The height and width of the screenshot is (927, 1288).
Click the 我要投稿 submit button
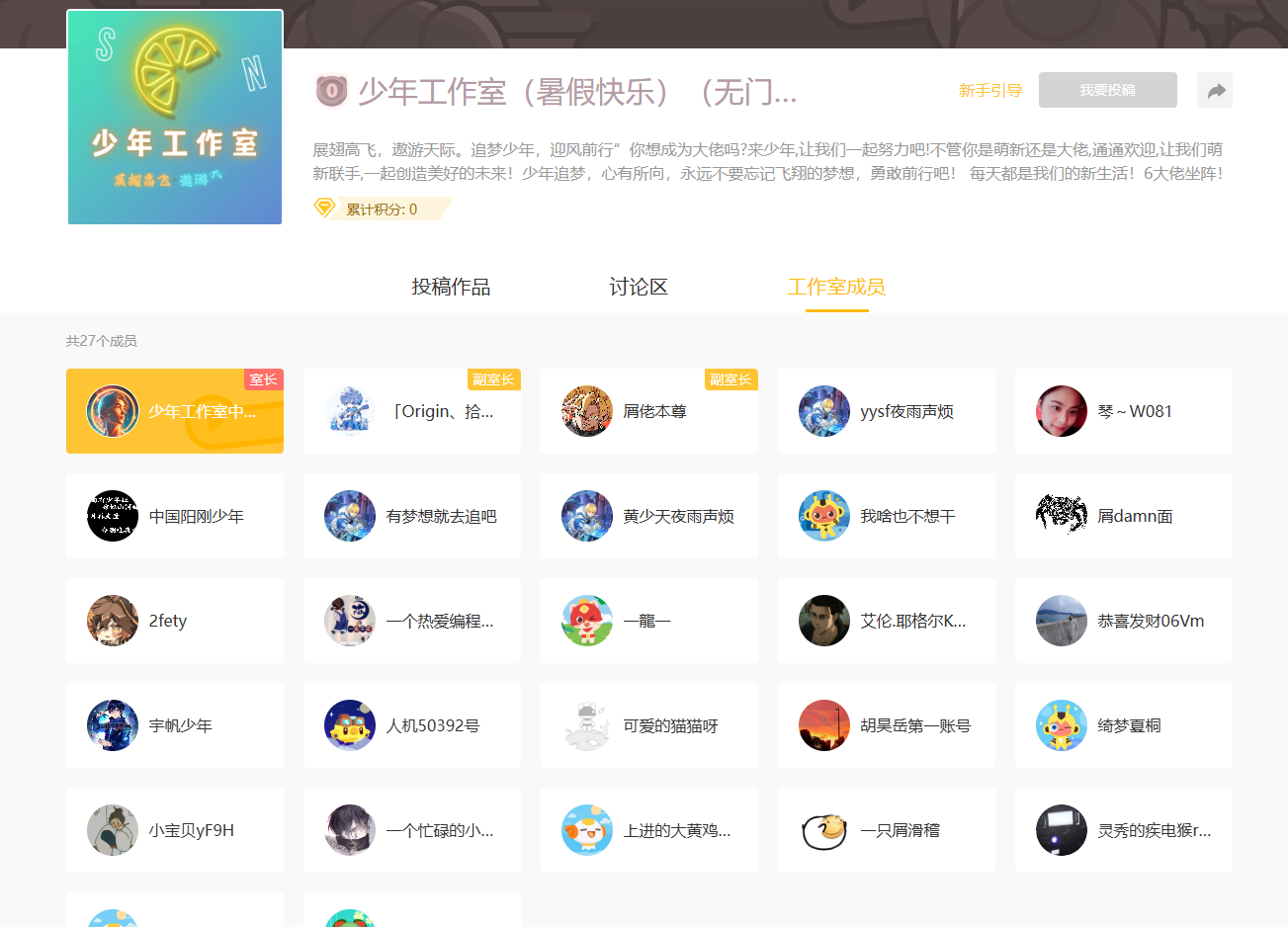coord(1108,90)
